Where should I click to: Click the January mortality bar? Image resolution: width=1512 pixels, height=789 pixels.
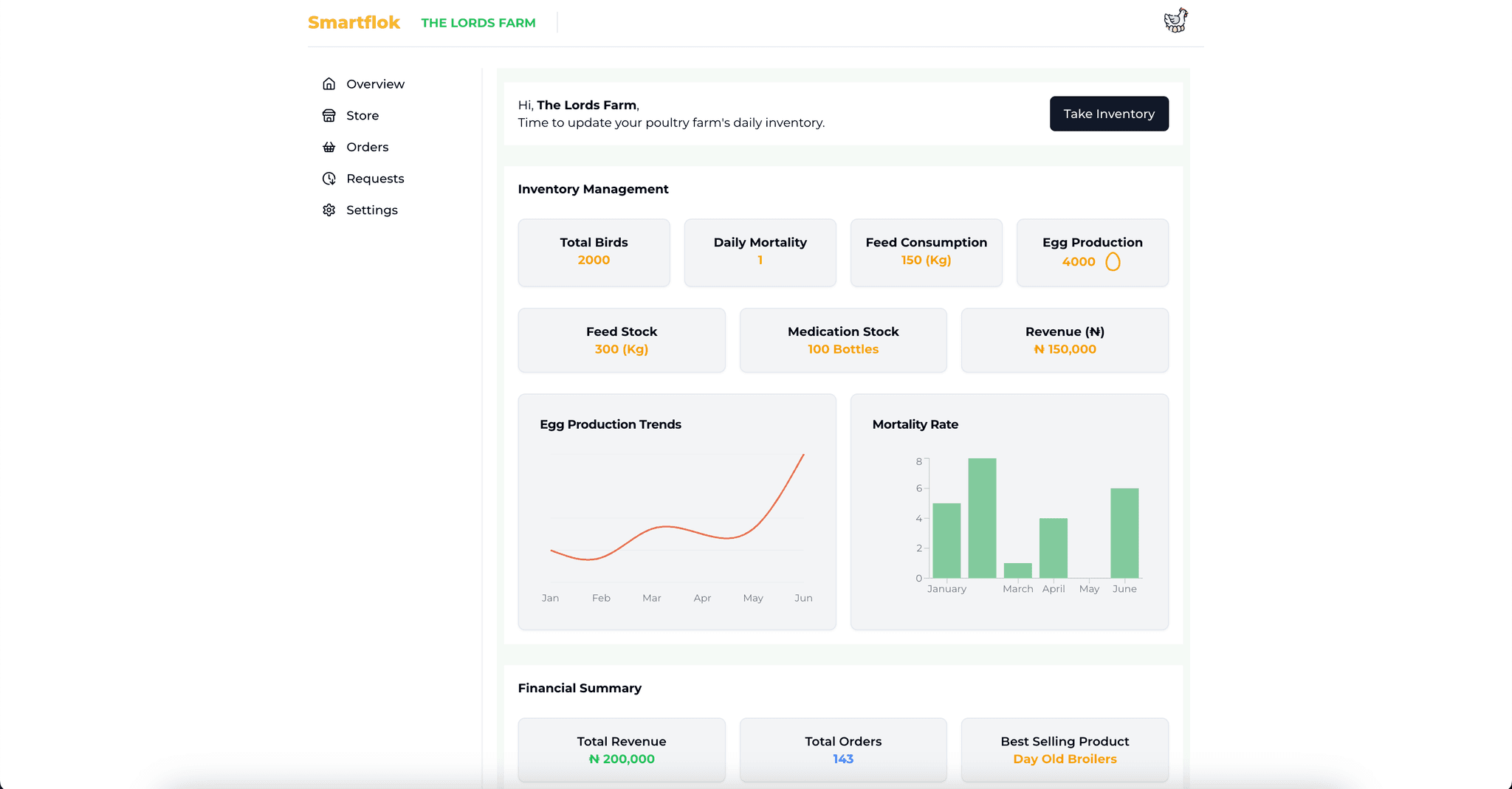point(946,540)
